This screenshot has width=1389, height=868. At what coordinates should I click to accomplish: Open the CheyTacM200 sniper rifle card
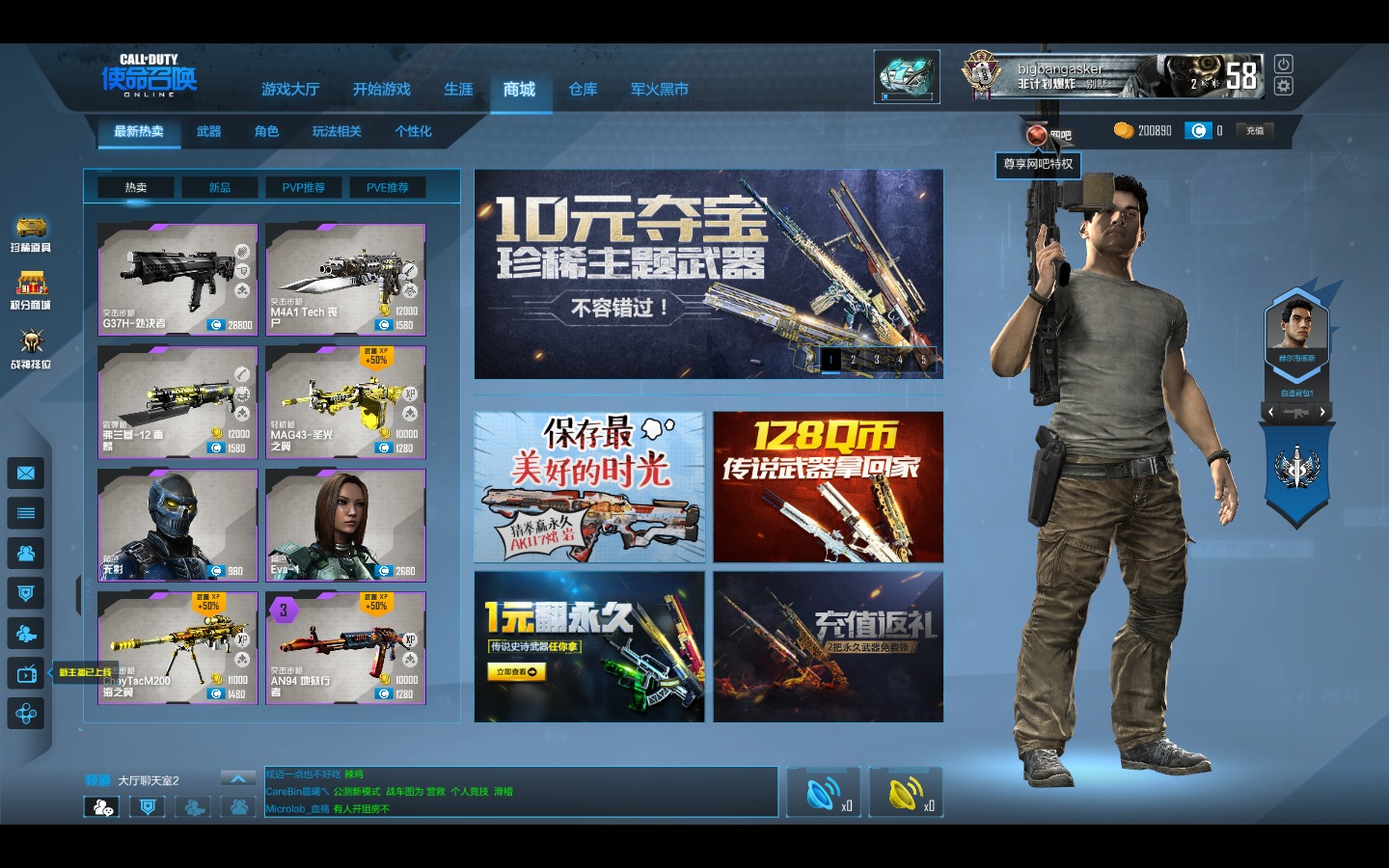pyautogui.click(x=177, y=648)
